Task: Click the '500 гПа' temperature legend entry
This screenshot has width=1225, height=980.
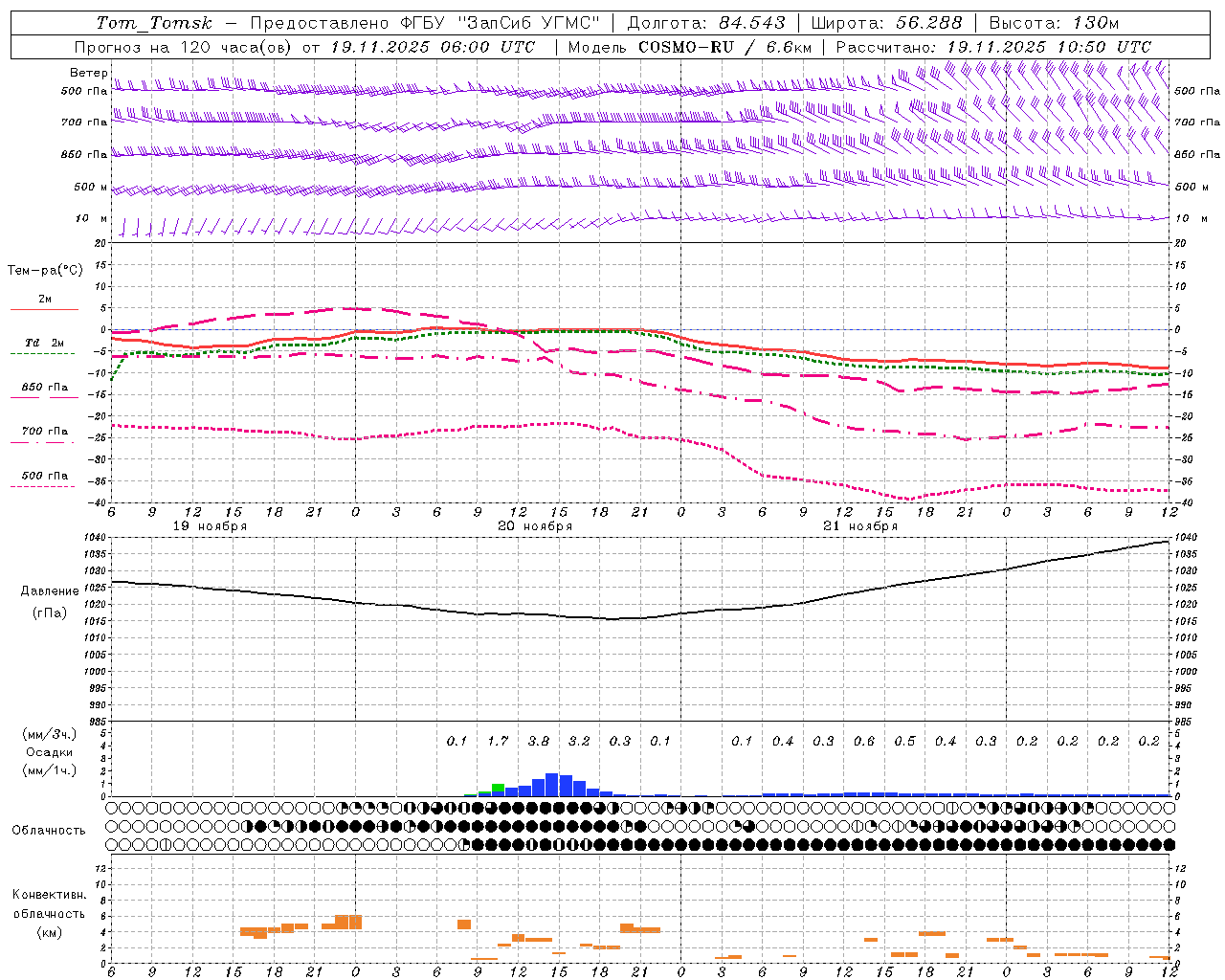Action: click(45, 476)
